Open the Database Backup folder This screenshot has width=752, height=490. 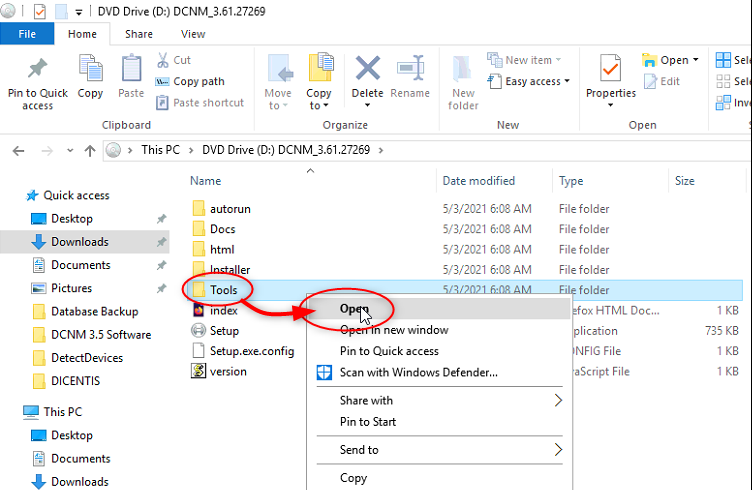tap(94, 312)
